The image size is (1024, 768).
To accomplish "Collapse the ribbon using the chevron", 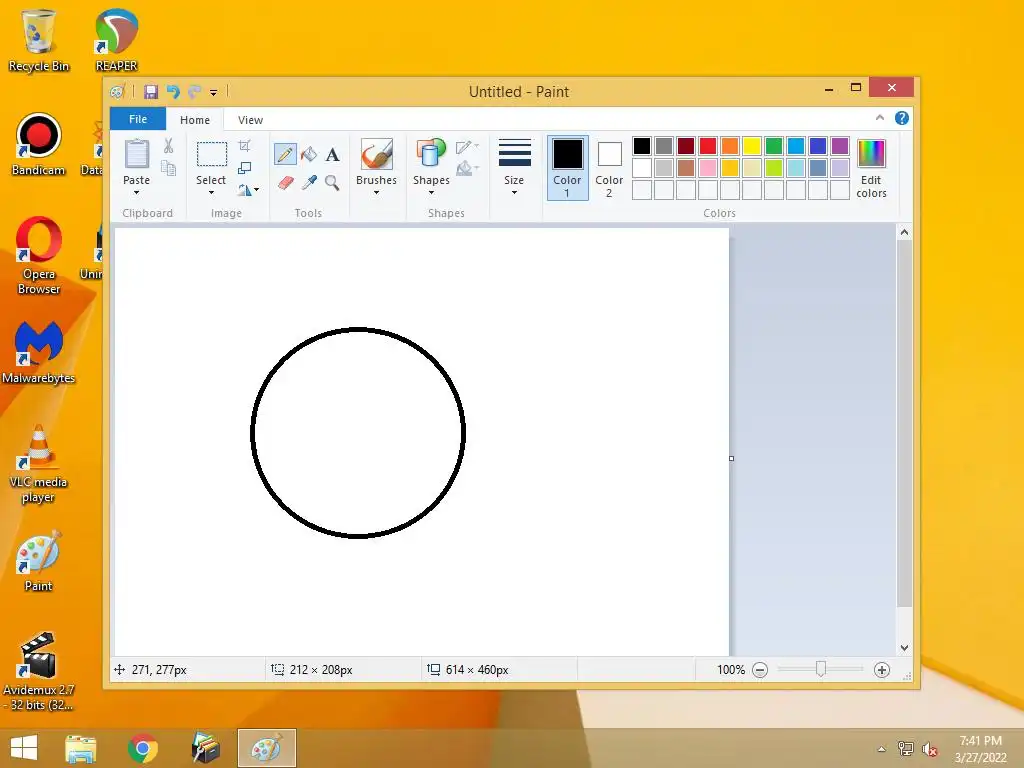I will point(880,118).
